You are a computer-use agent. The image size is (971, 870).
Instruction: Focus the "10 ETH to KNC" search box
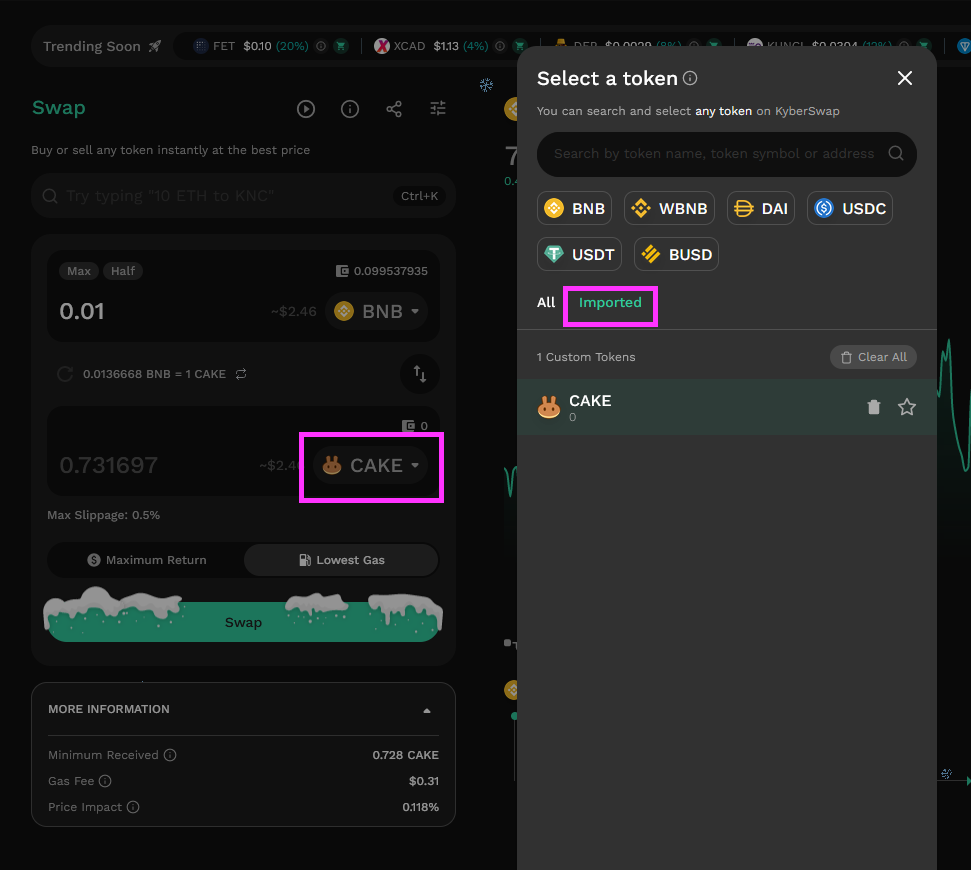(243, 196)
